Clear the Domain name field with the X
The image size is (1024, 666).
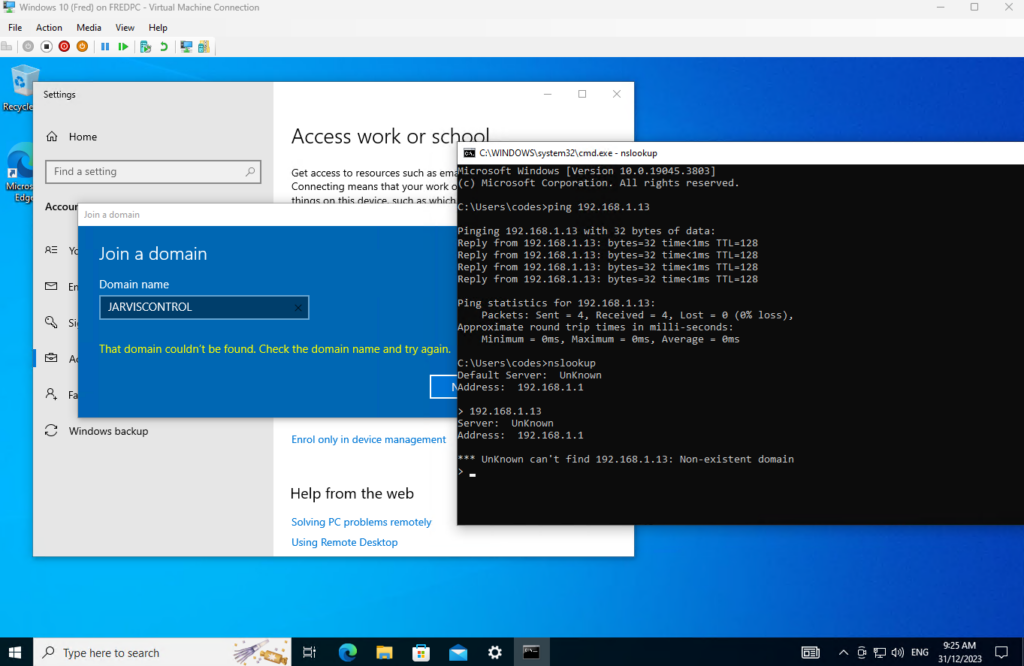coord(298,308)
